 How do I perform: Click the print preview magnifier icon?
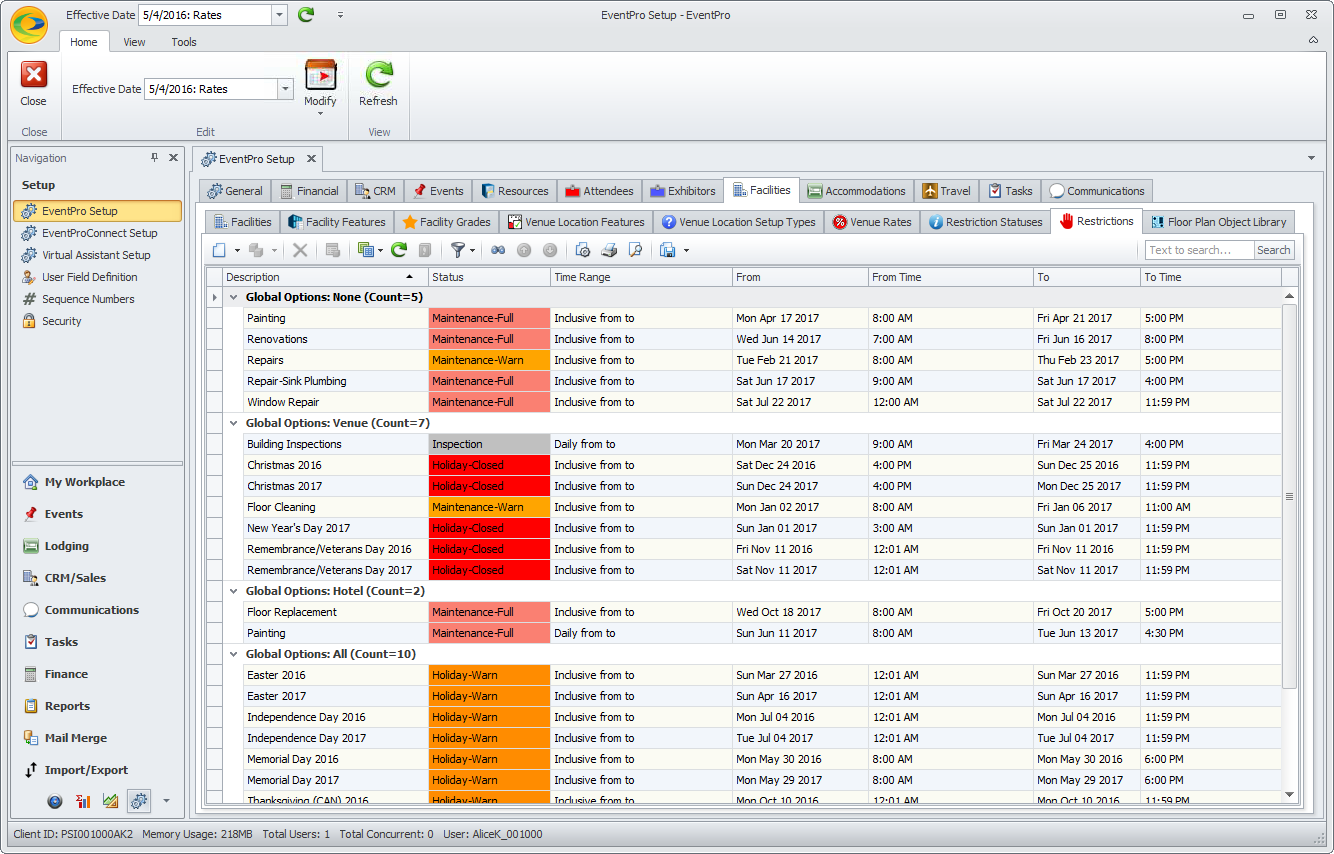(x=635, y=250)
